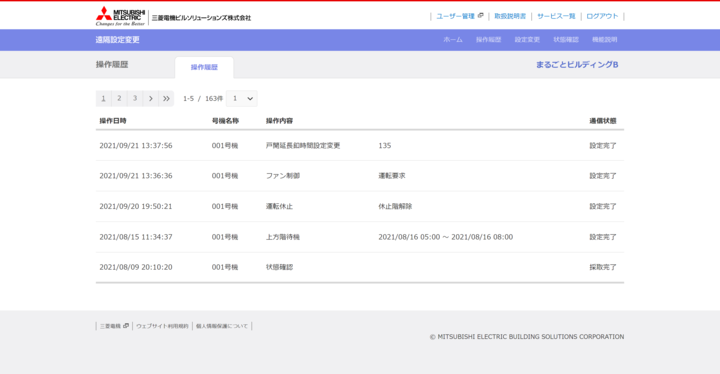Select the 操作履歴 tab

click(x=204, y=67)
